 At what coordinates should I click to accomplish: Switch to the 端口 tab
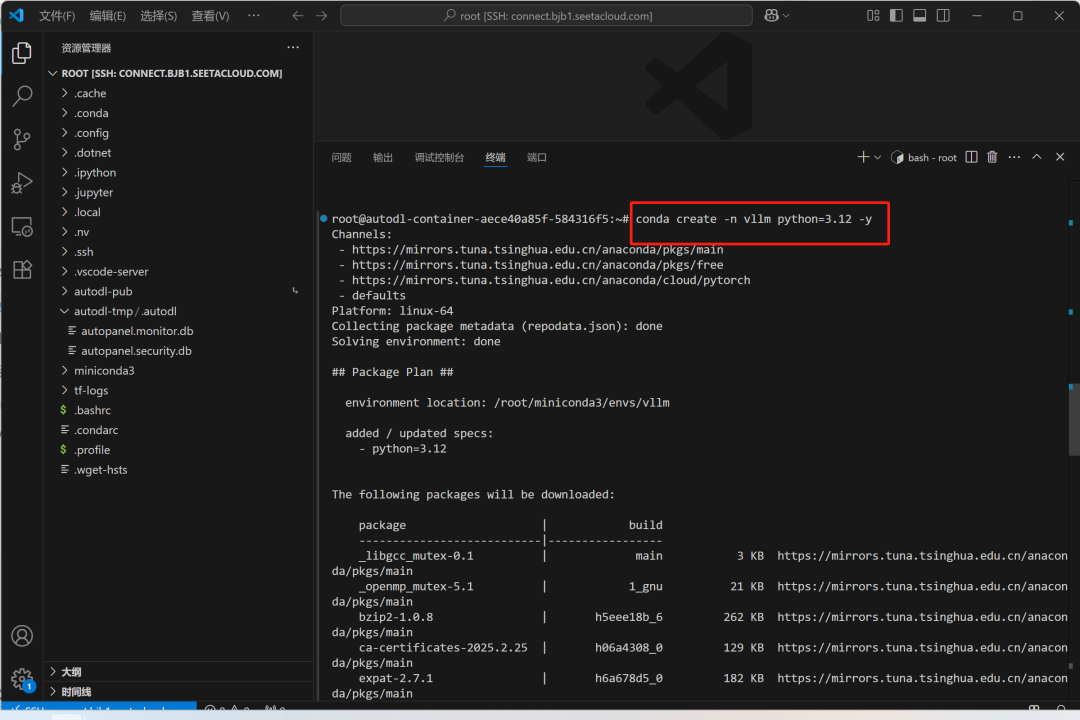(537, 158)
